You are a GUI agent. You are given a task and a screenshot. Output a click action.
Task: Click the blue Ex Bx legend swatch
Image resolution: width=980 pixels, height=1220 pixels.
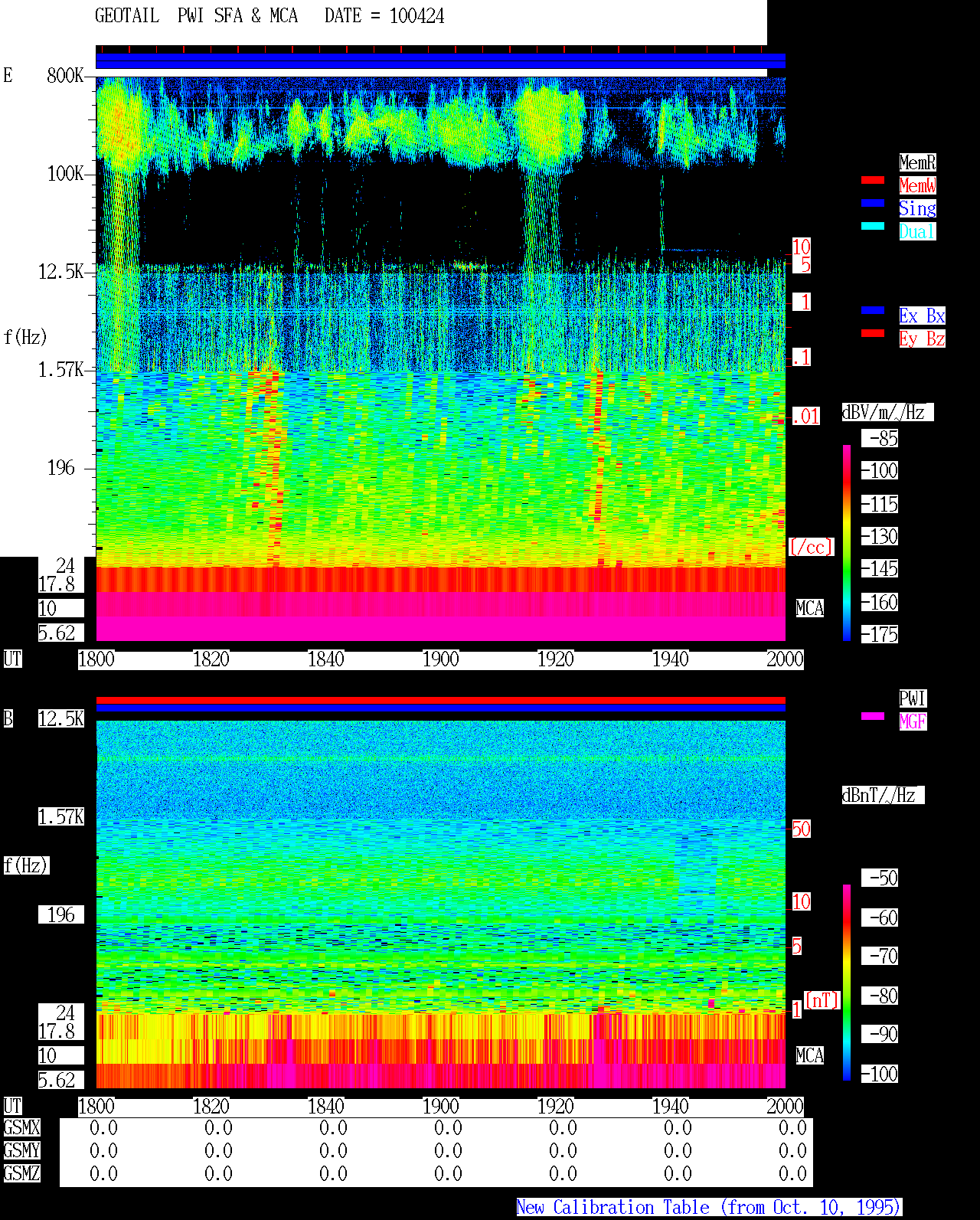873,310
